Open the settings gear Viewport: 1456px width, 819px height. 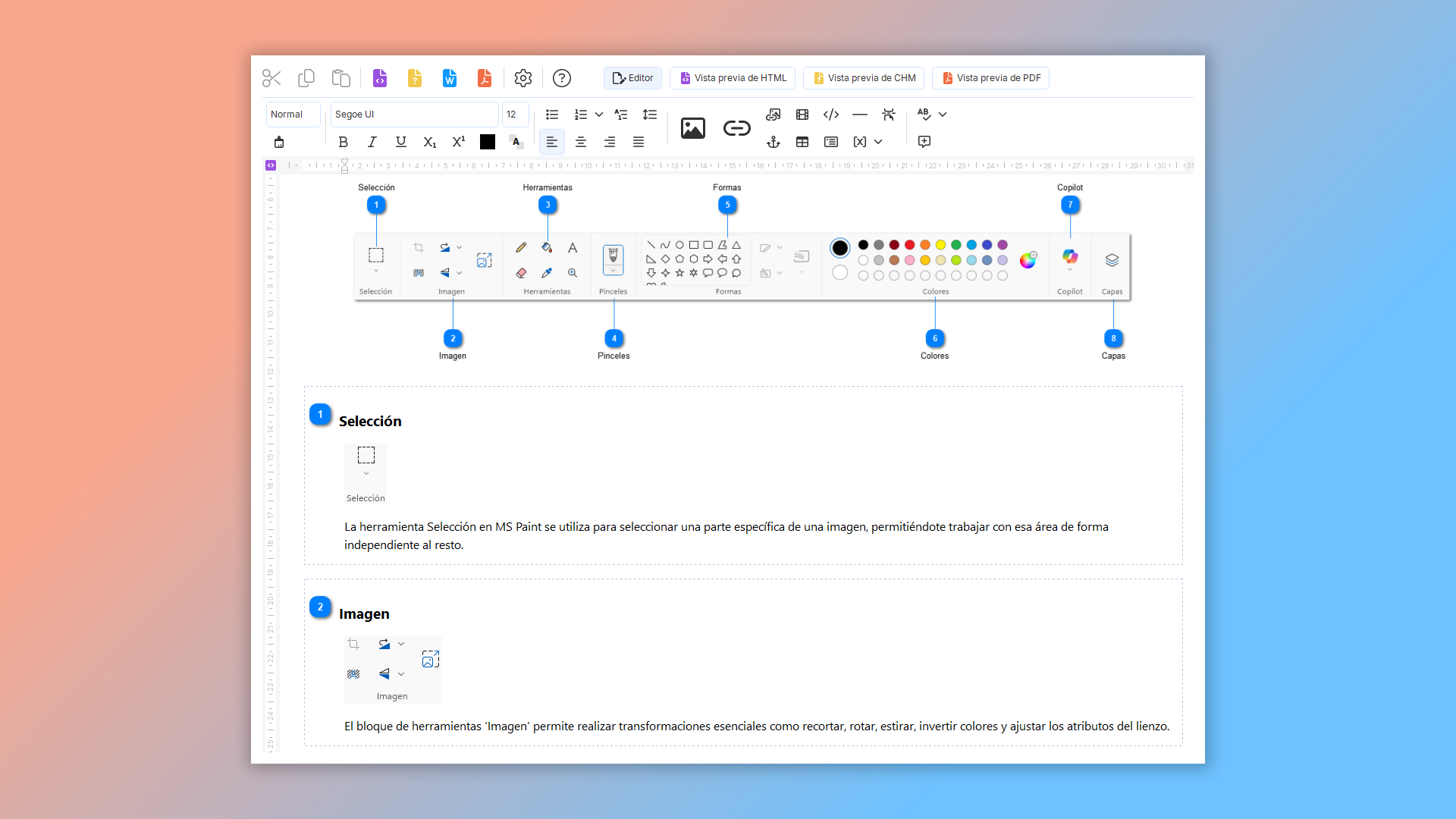point(523,78)
